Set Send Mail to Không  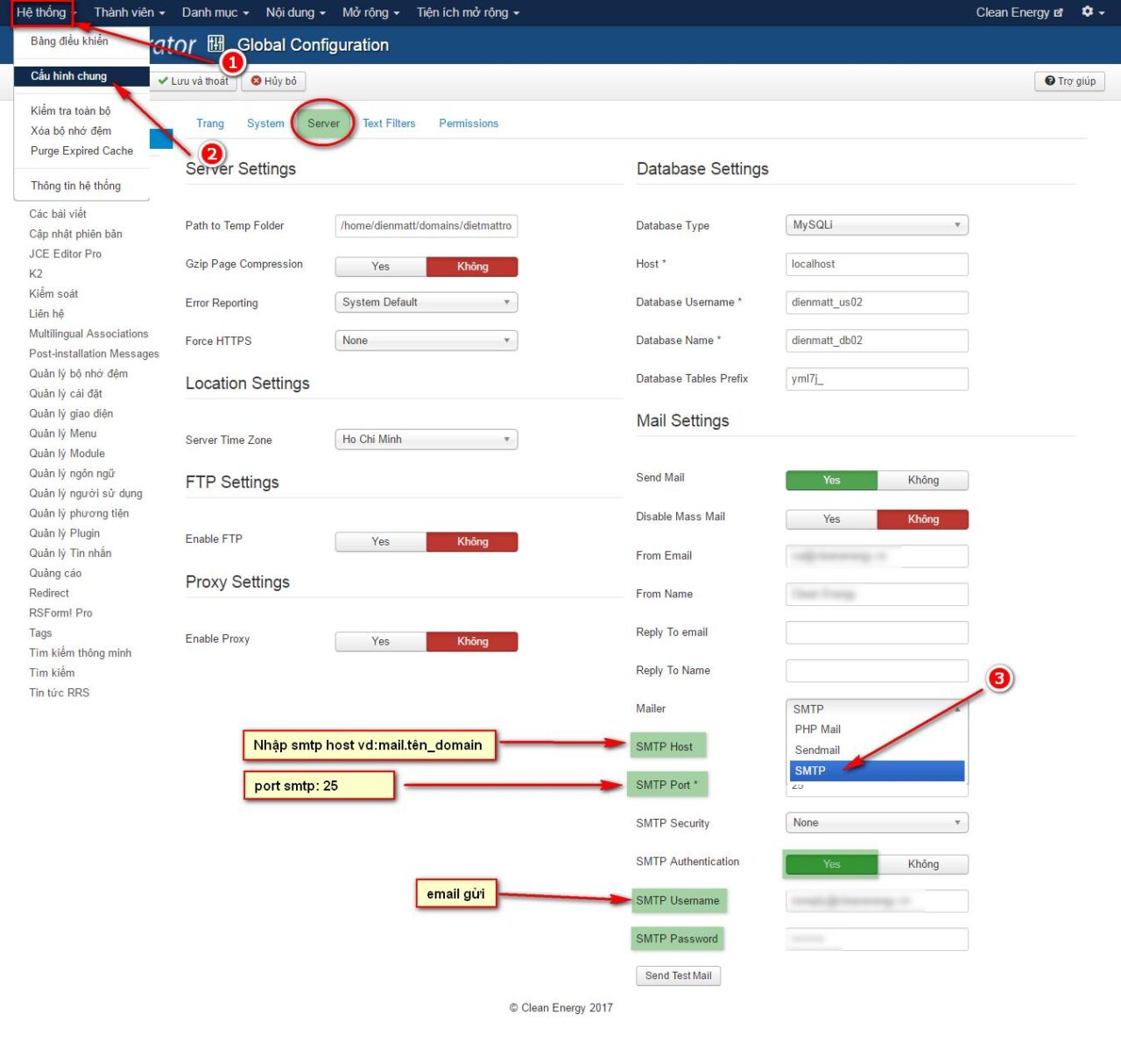point(923,480)
